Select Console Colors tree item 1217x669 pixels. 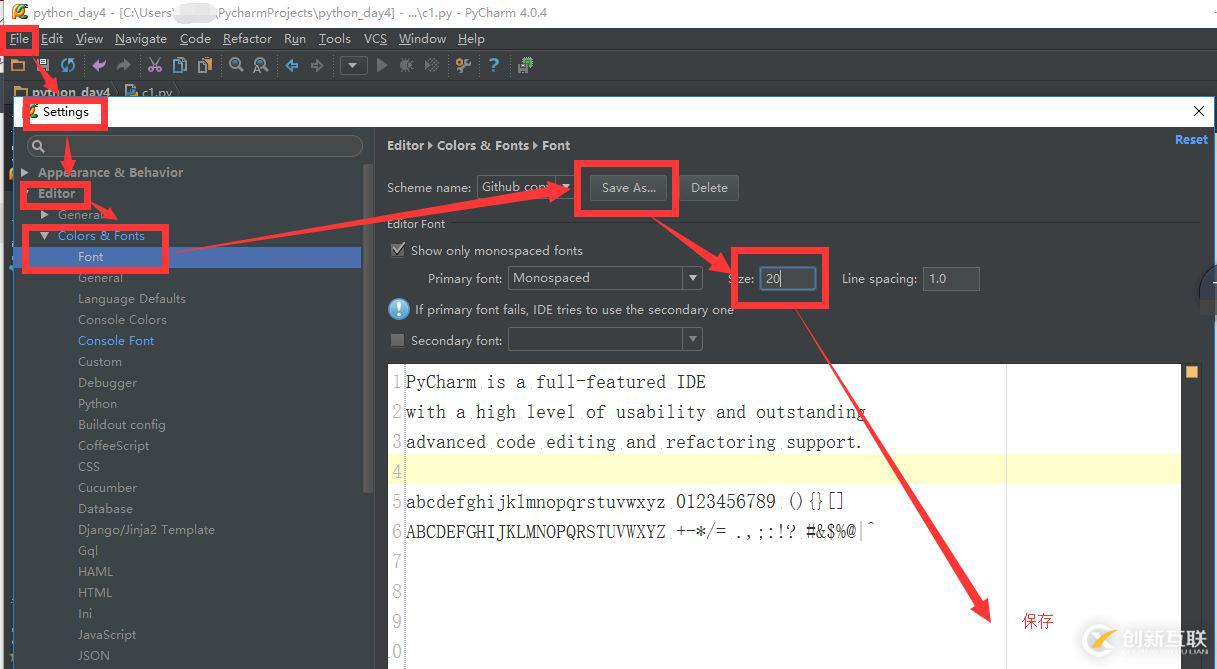(x=122, y=319)
